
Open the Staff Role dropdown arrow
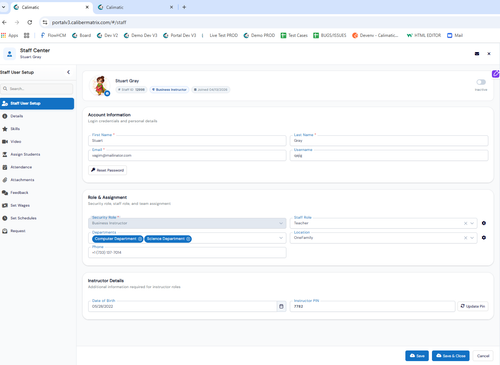[472, 223]
